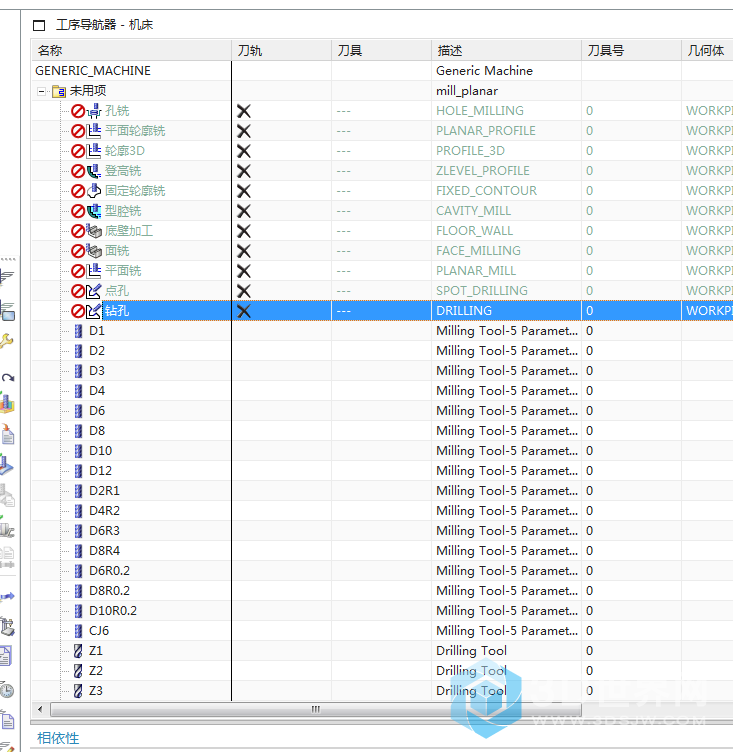Image resolution: width=733 pixels, height=752 pixels.
Task: Select the D2R1 tool row
Action: click(382, 491)
